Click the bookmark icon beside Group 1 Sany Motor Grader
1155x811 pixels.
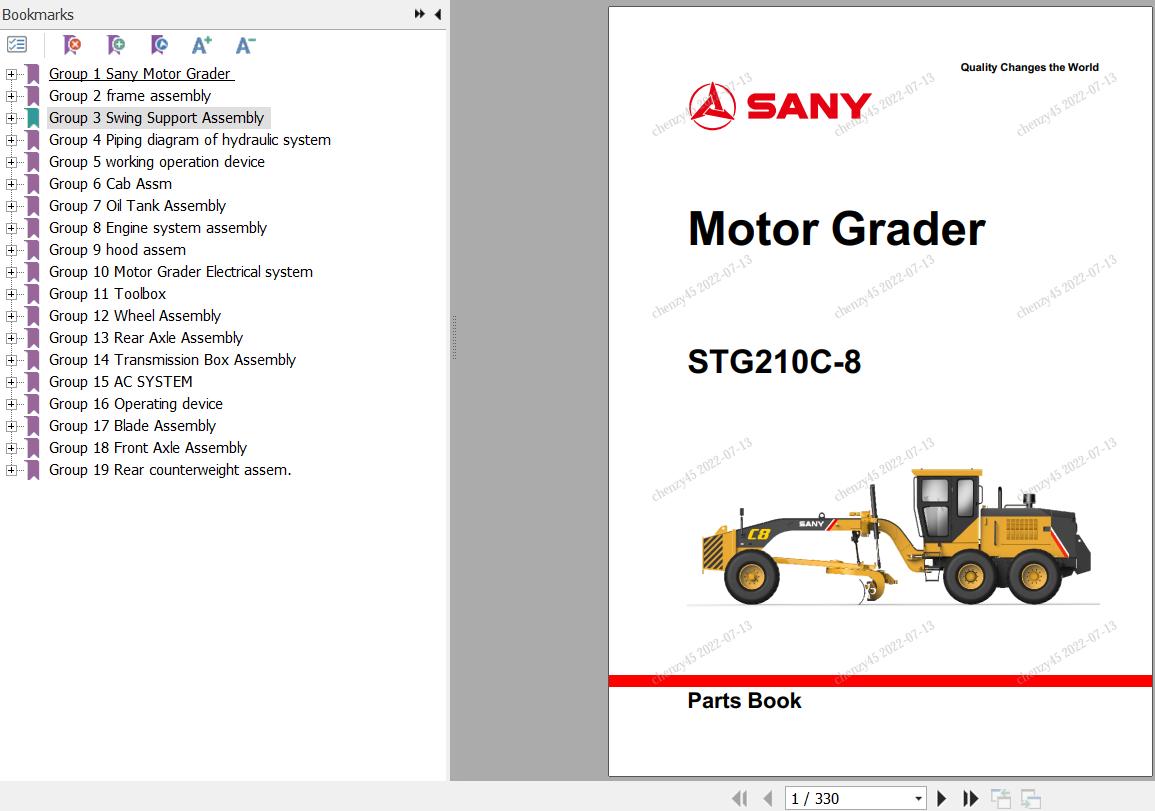(33, 74)
